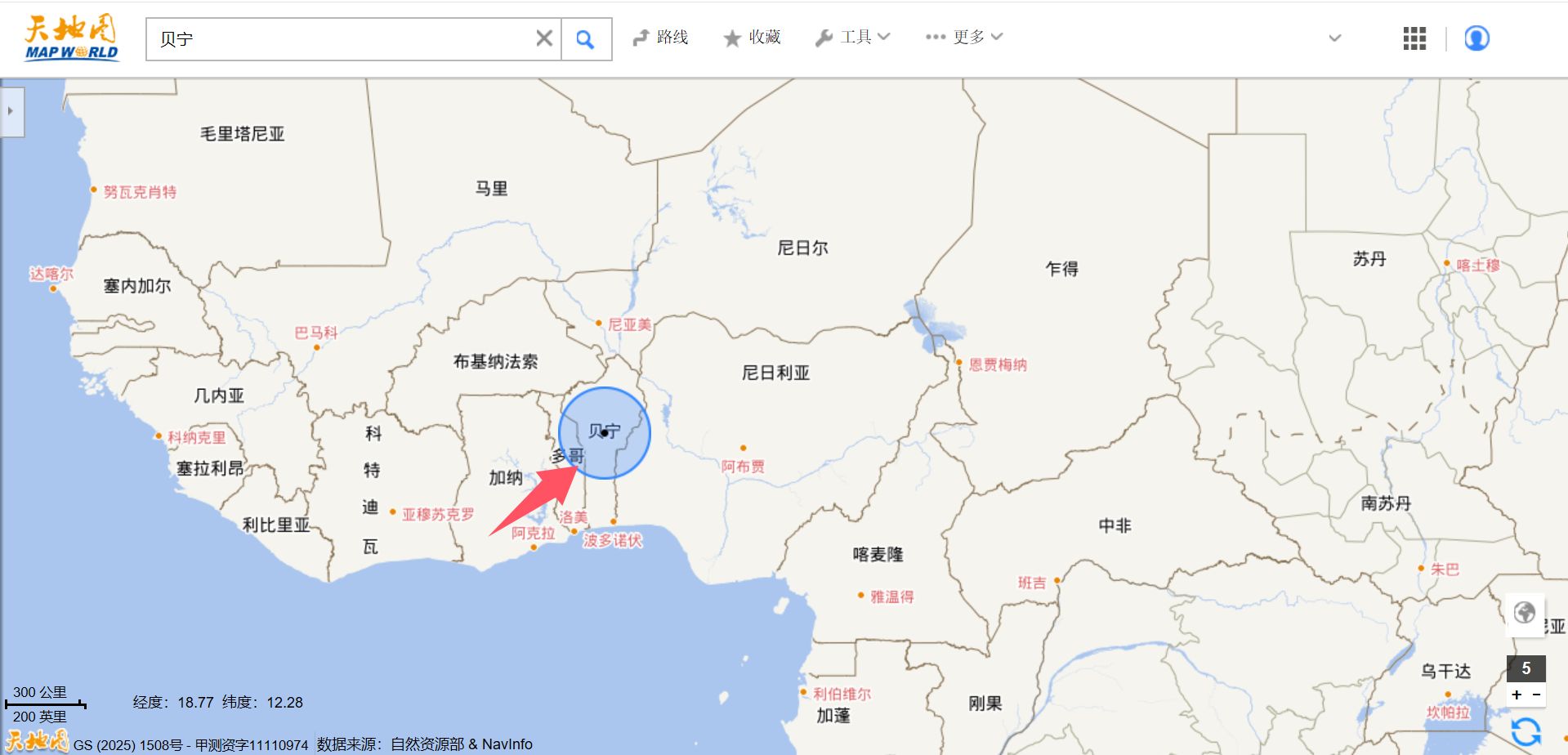The image size is (1568, 755).
Task: Expand the left side panel arrow
Action: 9,112
